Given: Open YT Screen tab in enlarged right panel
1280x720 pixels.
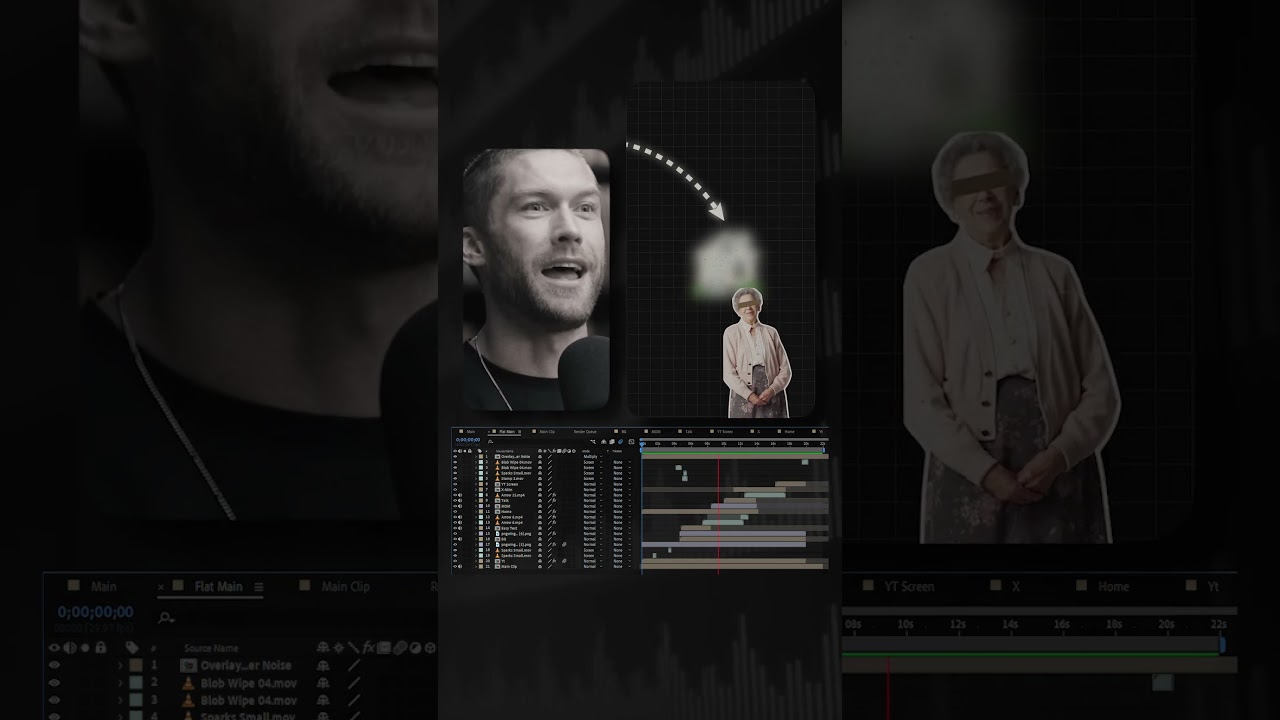Looking at the screenshot, I should (x=909, y=587).
